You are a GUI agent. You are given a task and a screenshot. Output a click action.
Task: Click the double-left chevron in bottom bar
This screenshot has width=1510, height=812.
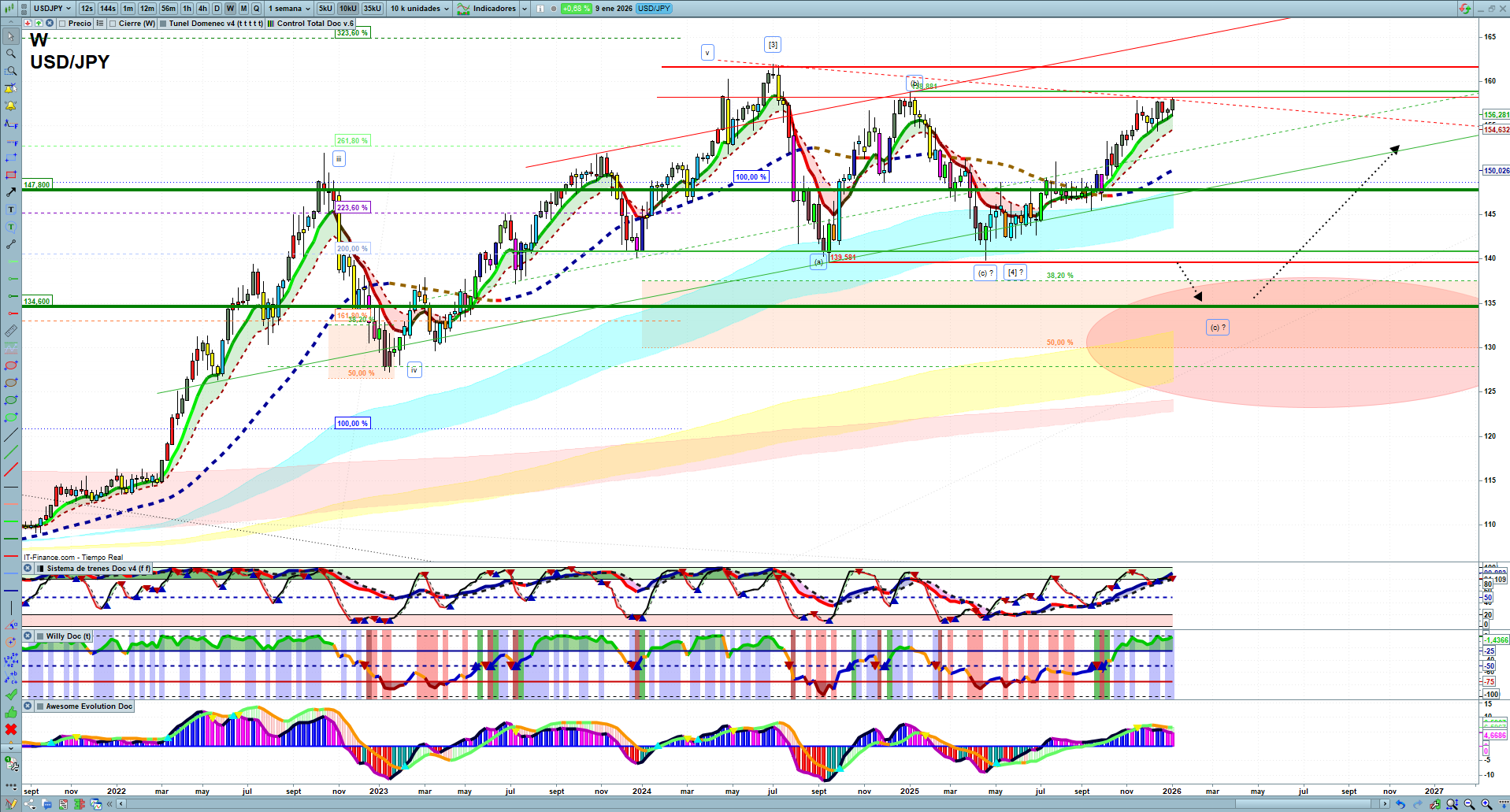coord(111,804)
